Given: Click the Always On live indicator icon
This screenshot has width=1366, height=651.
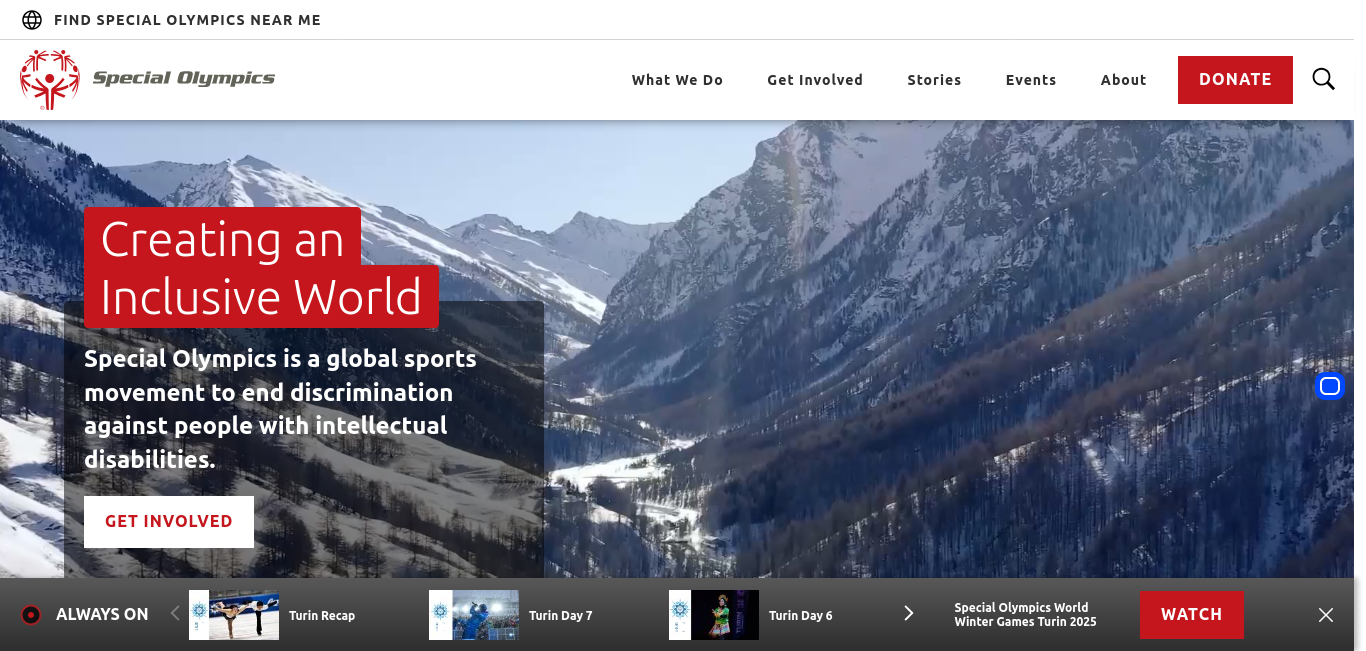Looking at the screenshot, I should (31, 615).
